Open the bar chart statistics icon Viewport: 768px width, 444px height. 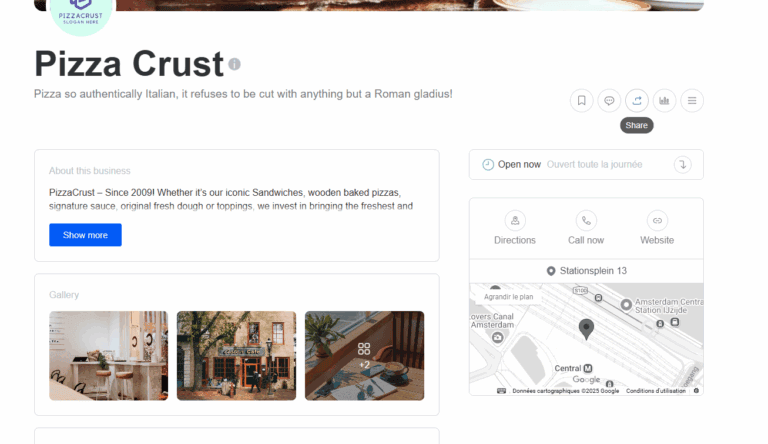click(664, 100)
